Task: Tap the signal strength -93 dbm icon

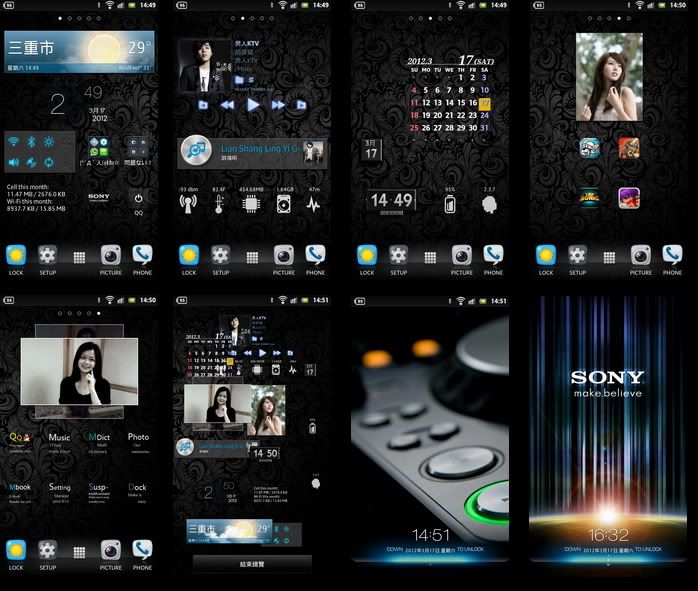Action: [189, 203]
